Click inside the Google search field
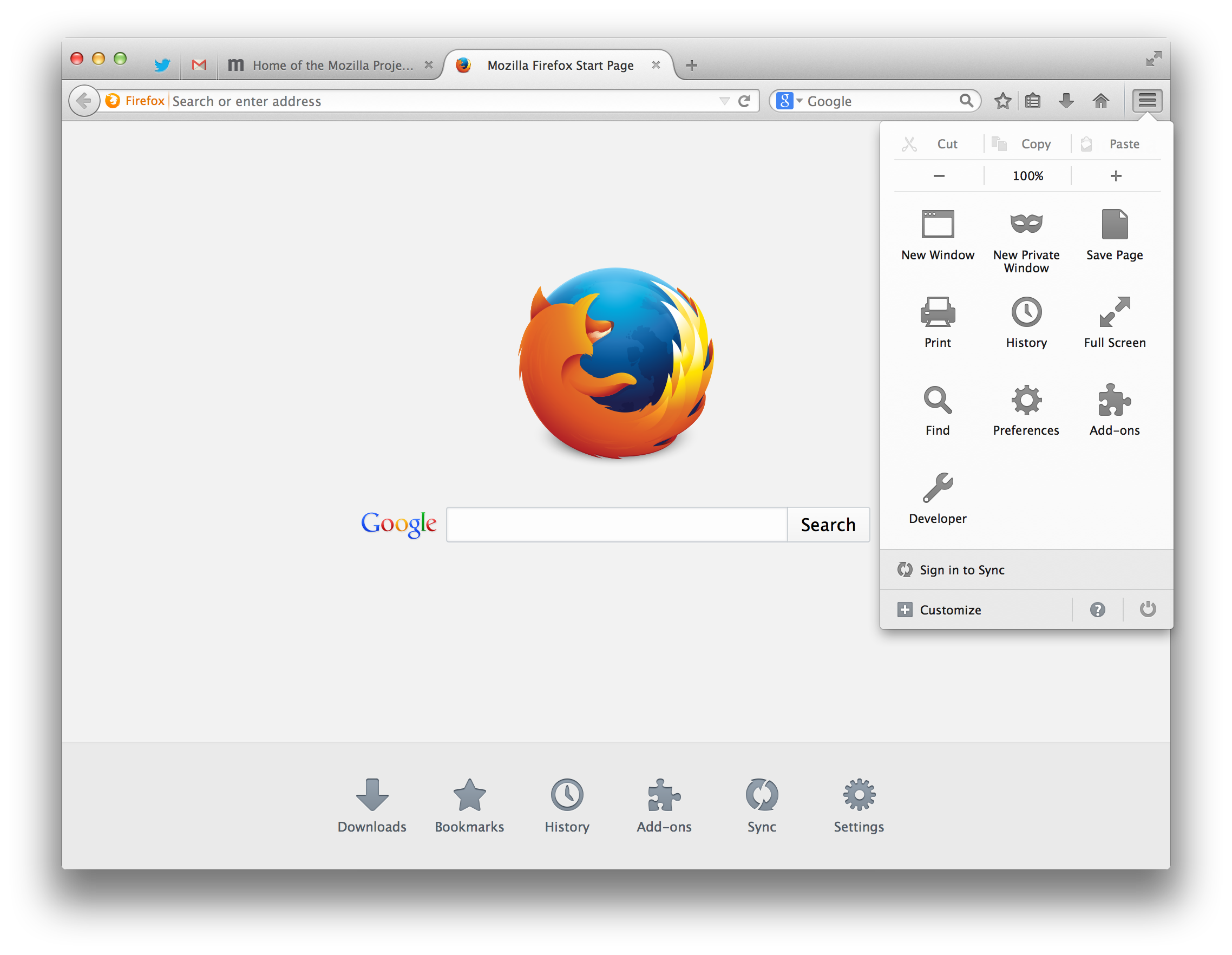 (616, 524)
